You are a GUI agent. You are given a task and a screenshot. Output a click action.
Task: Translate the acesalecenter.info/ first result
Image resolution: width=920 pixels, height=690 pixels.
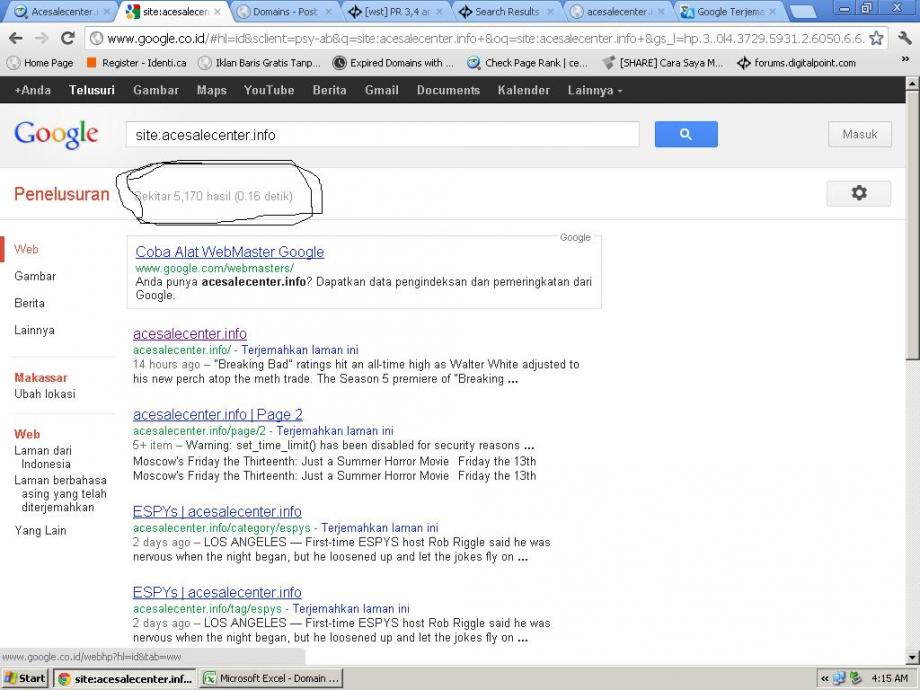click(x=300, y=350)
